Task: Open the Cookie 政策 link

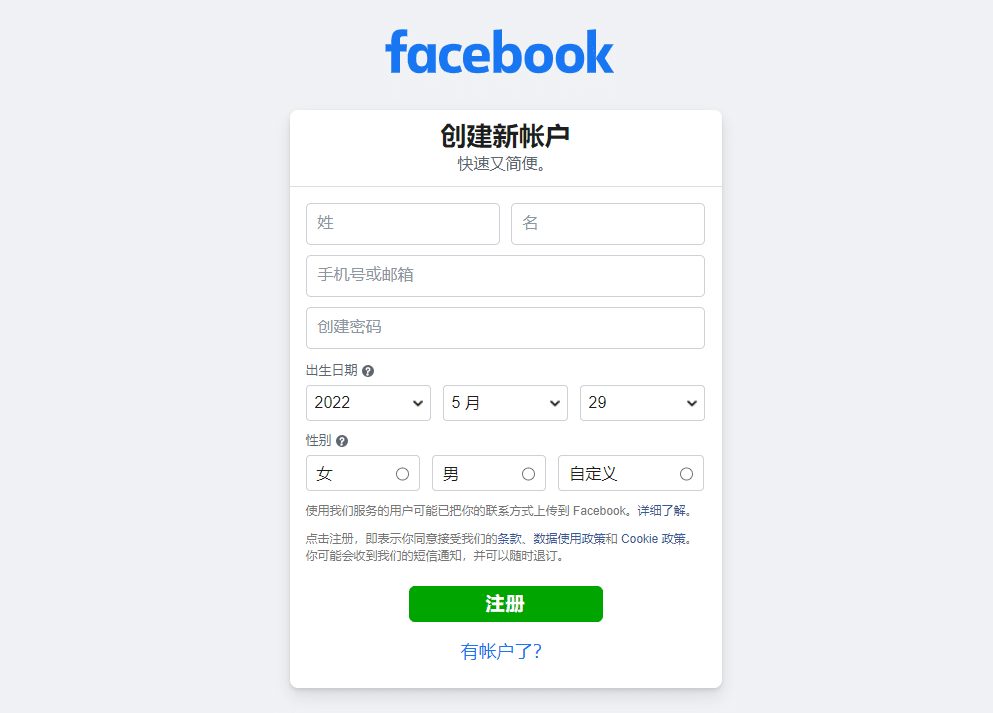Action: [x=653, y=539]
